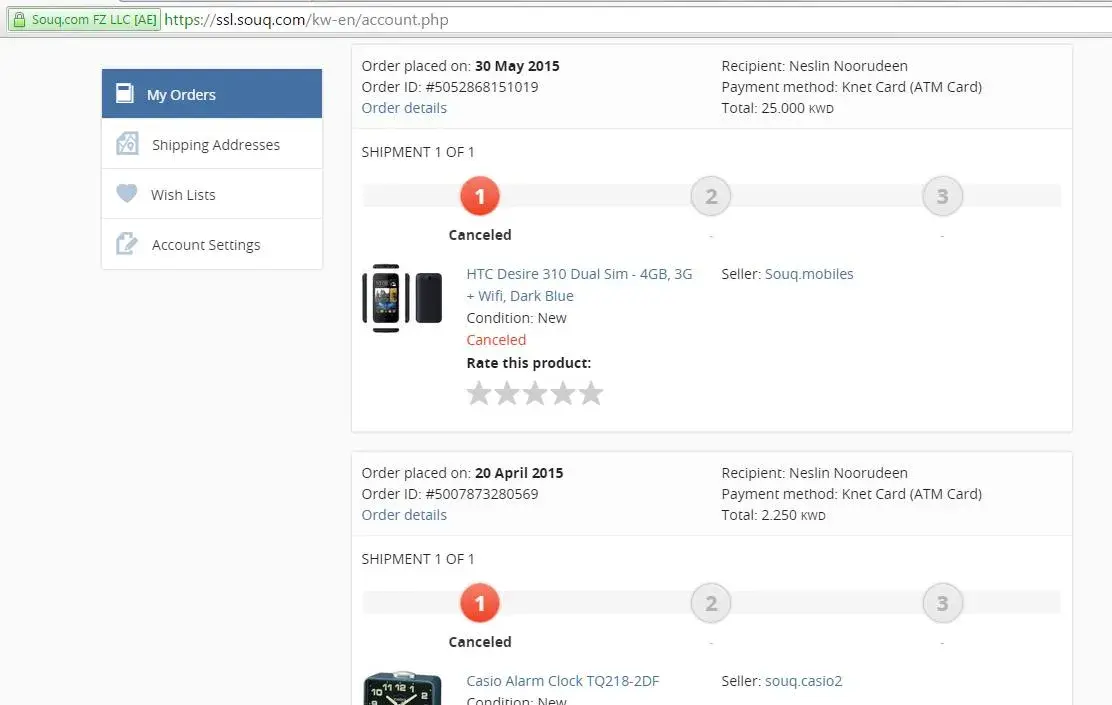Click the My Orders sidebar icon
The image size is (1112, 705).
point(125,94)
